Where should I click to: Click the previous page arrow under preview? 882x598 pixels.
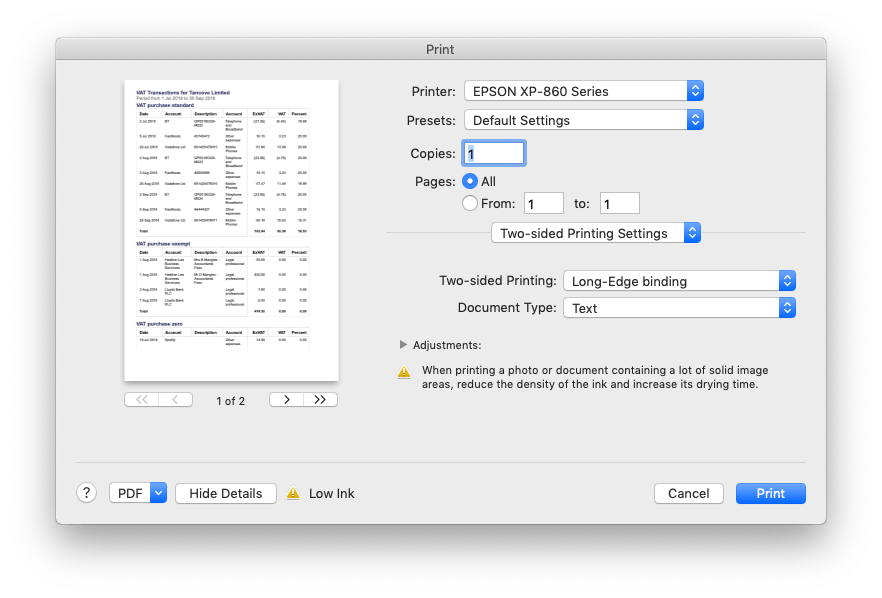[176, 398]
